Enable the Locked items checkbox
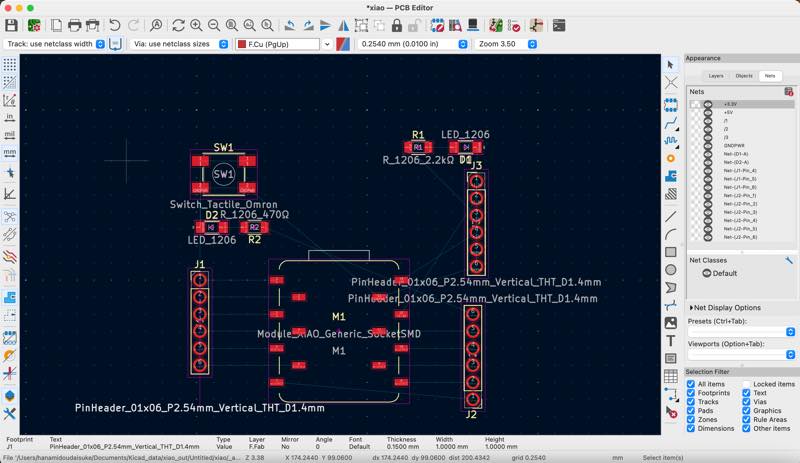Viewport: 800px width, 463px height. (x=746, y=384)
